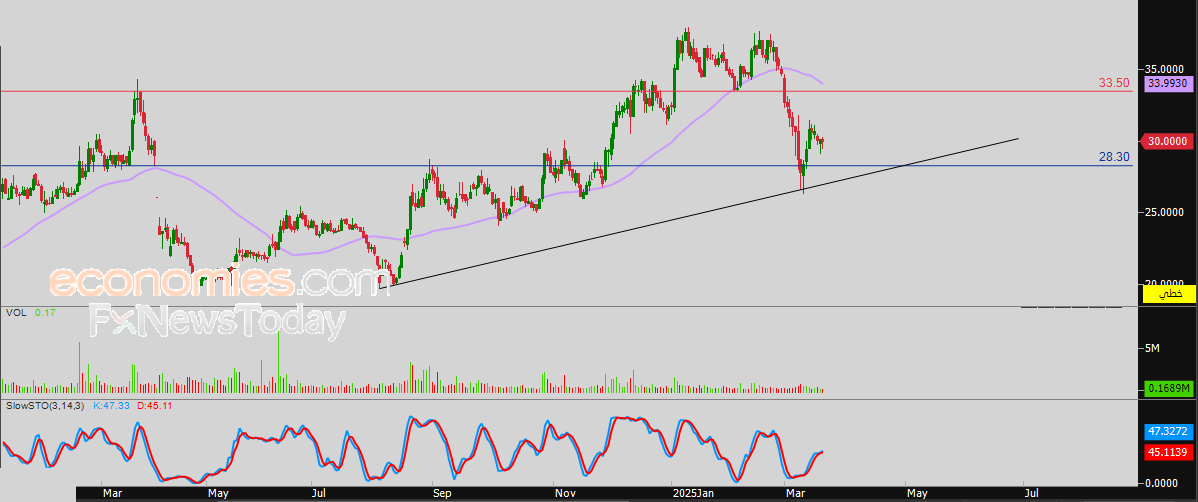Click the yellow chart type label
This screenshot has height=502, width=1198.
(1169, 293)
